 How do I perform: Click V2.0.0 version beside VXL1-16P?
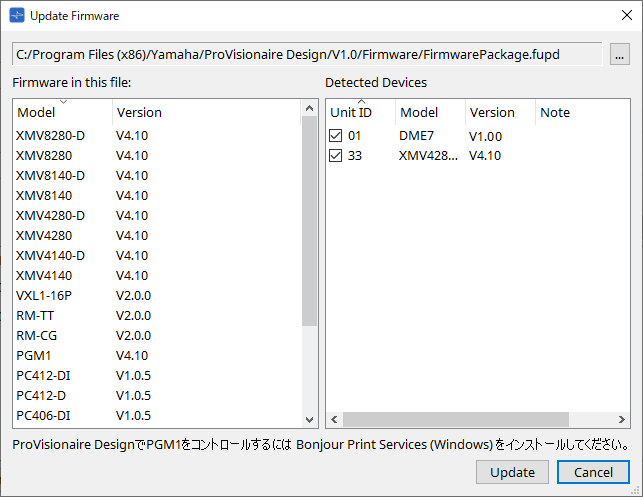pyautogui.click(x=134, y=295)
